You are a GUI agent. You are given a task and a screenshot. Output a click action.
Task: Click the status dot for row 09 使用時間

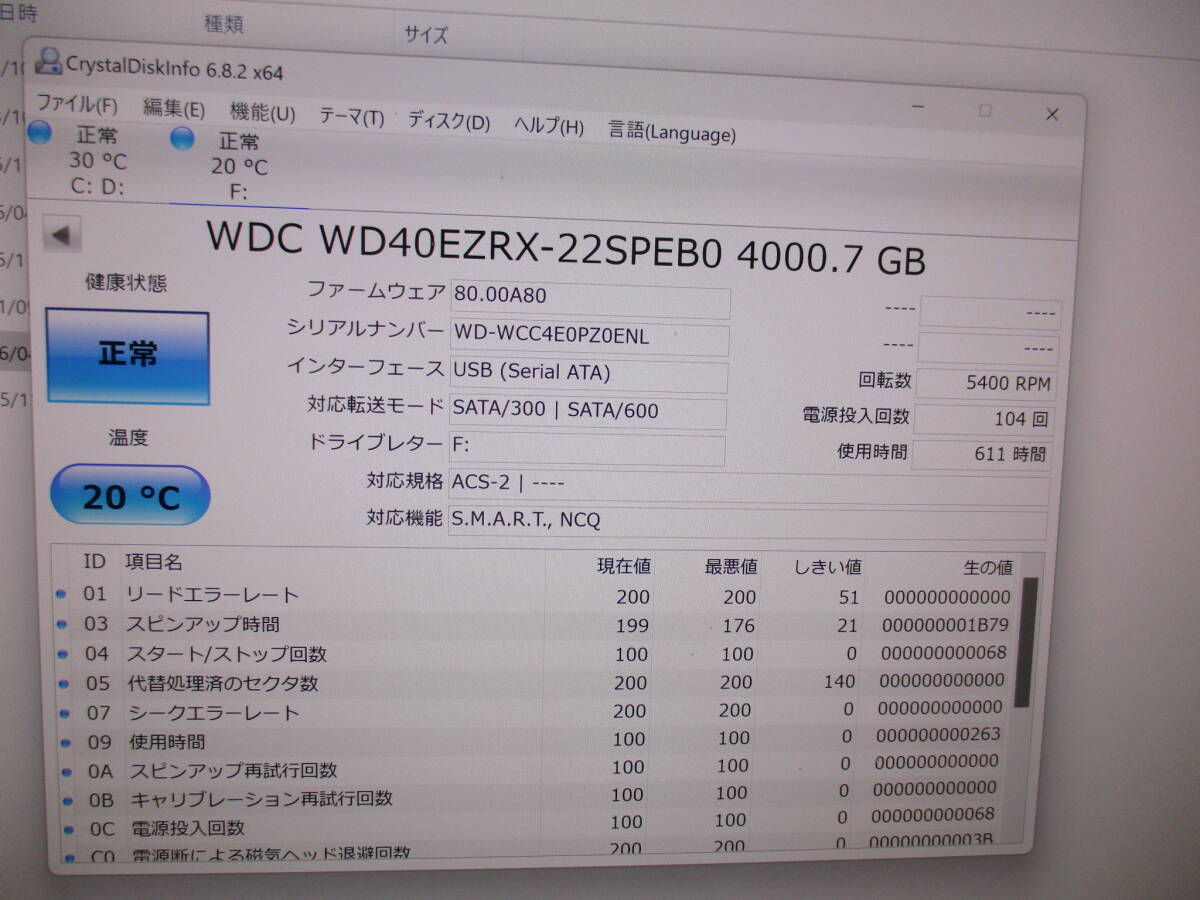coord(66,742)
